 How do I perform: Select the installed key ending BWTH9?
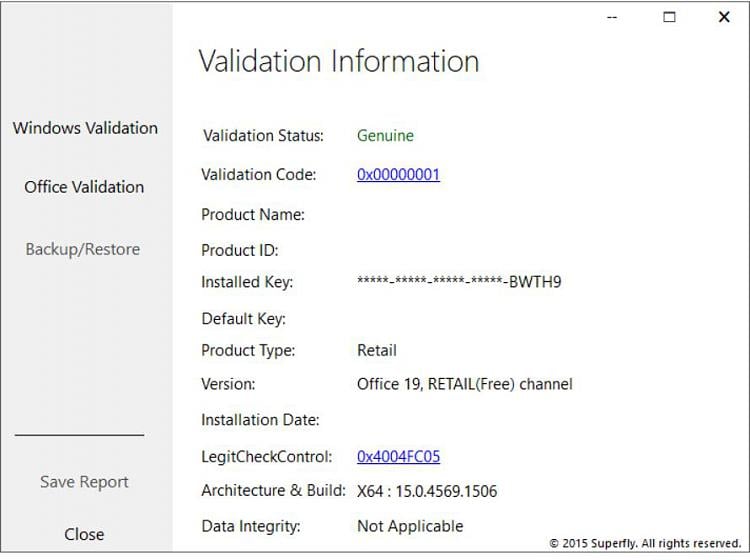point(459,282)
